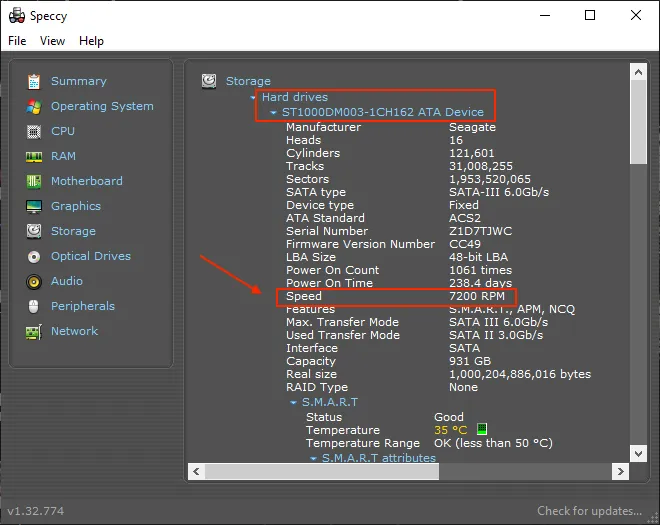Open the Storage section in sidebar
This screenshot has height=525, width=660.
pyautogui.click(x=73, y=231)
